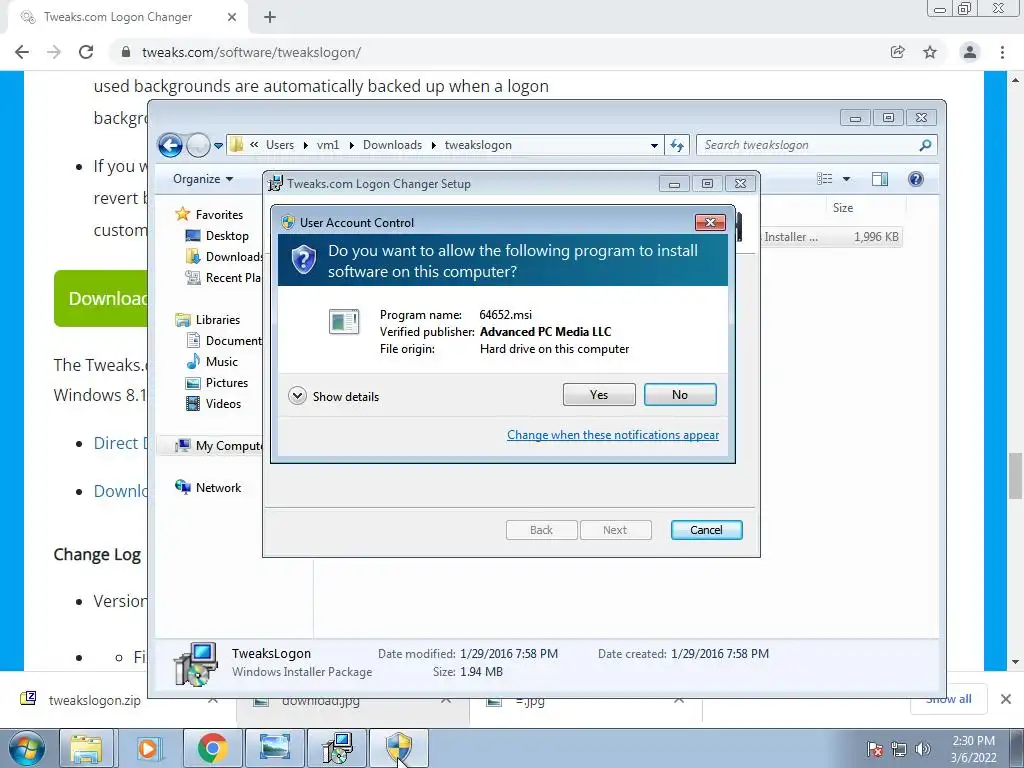Open tweakslogon.zip in downloads bar
1024x768 pixels.
[x=95, y=700]
